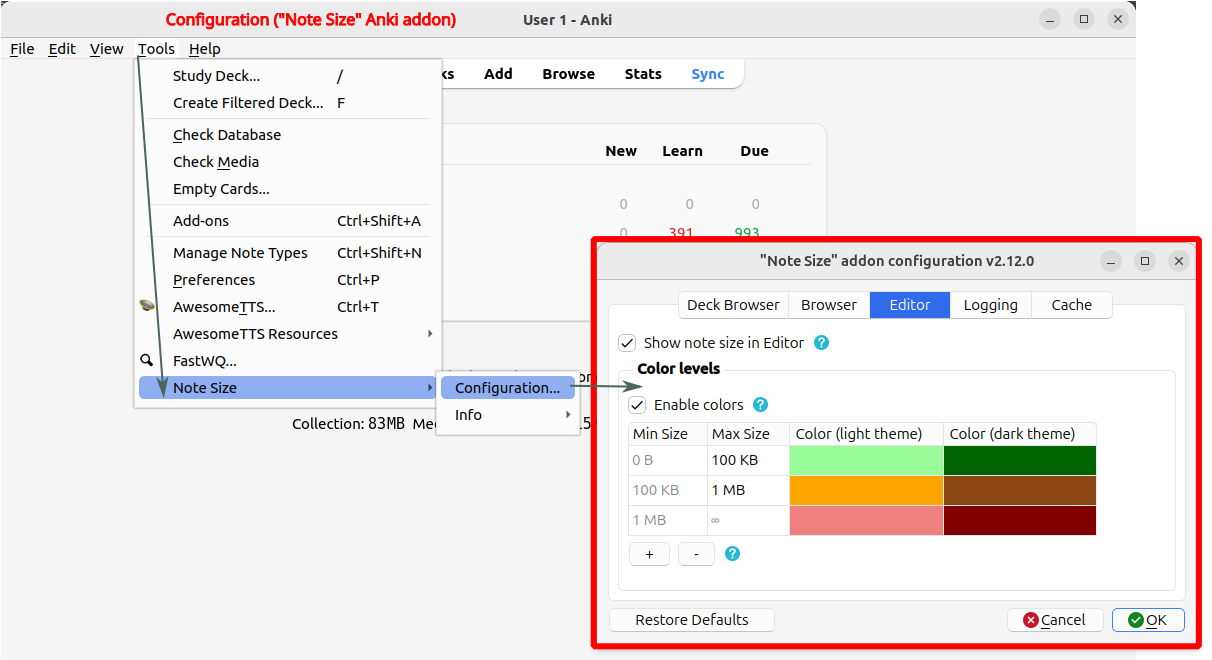
Task: Pick the orange light theme color swatch
Action: click(x=866, y=490)
